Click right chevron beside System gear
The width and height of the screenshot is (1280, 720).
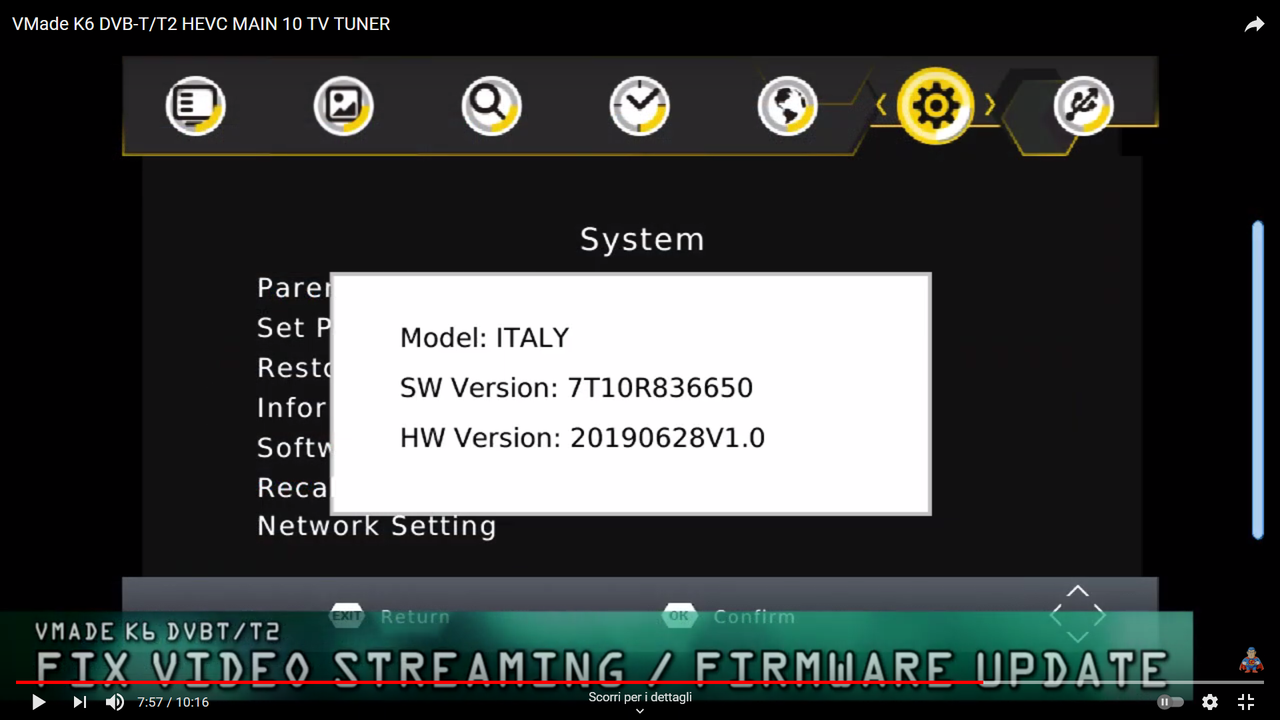(989, 104)
